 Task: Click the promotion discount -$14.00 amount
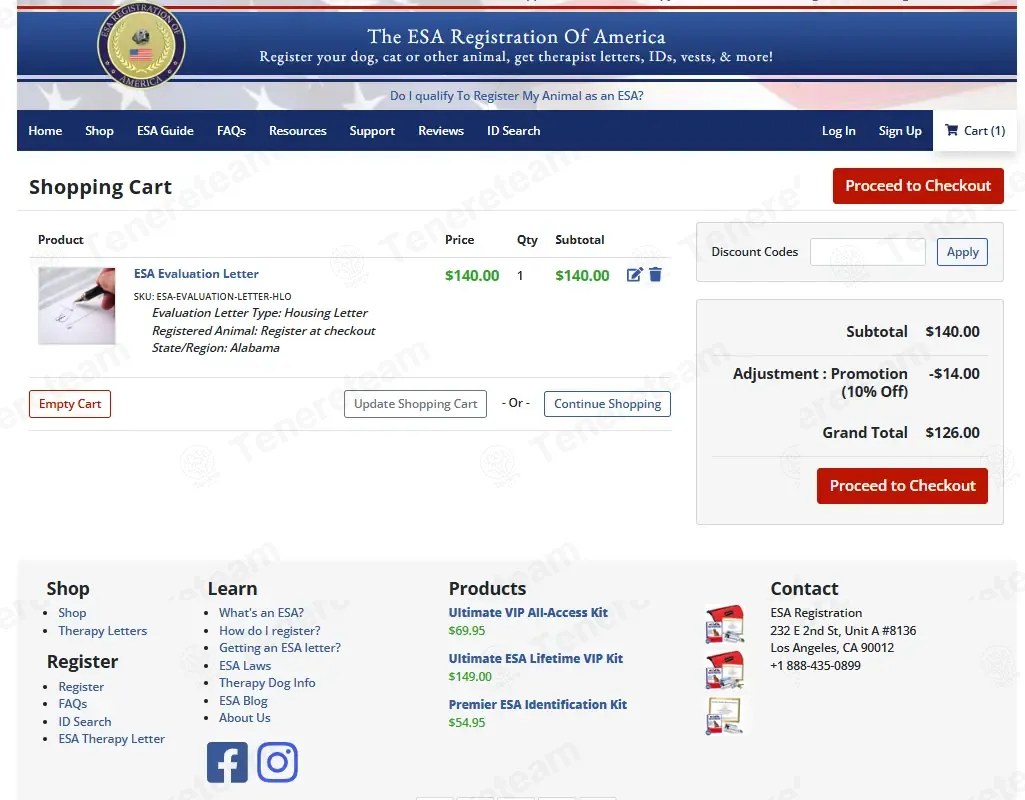click(954, 374)
